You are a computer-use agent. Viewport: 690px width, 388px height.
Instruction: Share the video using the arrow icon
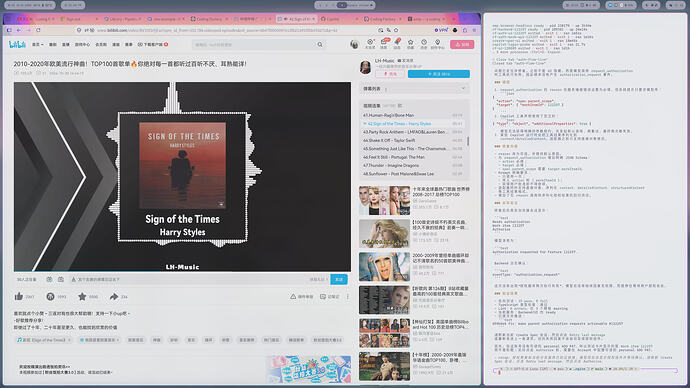pos(114,296)
